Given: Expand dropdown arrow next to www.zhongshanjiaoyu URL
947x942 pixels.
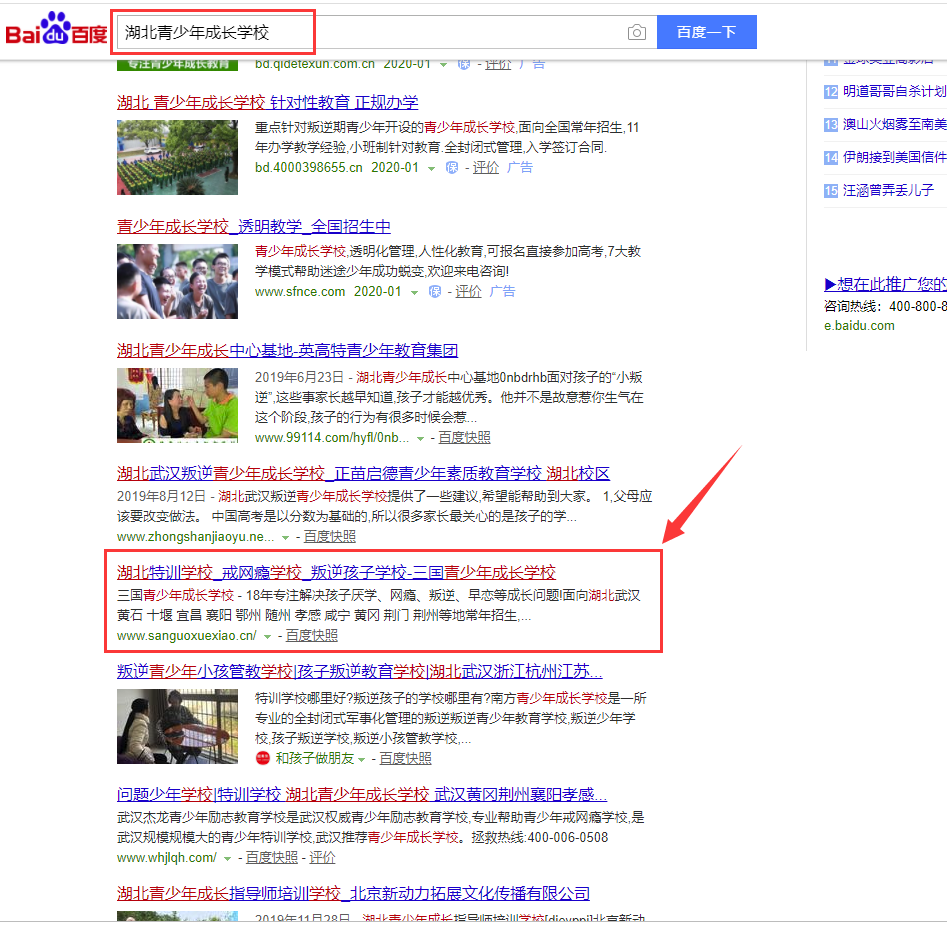Looking at the screenshot, I should click(x=285, y=537).
